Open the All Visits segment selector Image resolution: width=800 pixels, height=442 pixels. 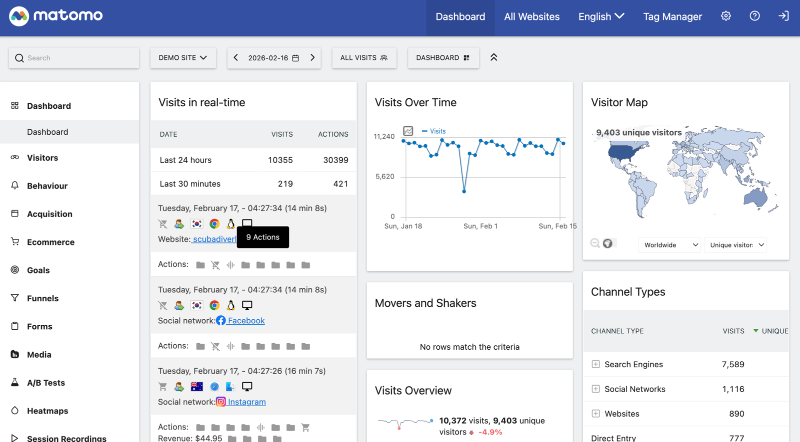(x=364, y=58)
